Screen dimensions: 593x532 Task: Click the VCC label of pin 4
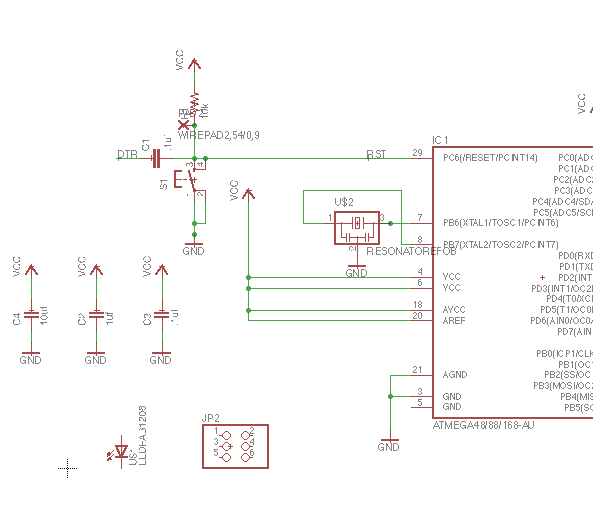click(452, 277)
